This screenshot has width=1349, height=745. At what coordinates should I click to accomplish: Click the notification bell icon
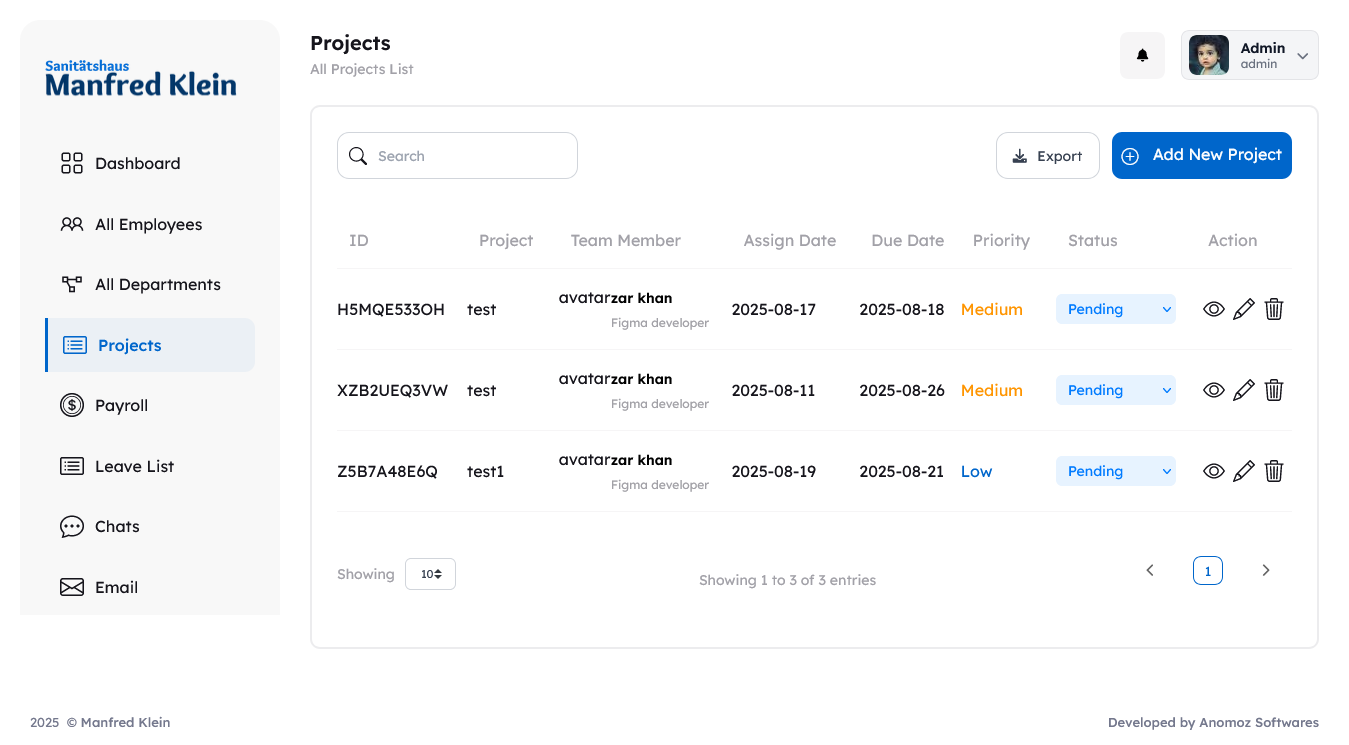[1142, 56]
